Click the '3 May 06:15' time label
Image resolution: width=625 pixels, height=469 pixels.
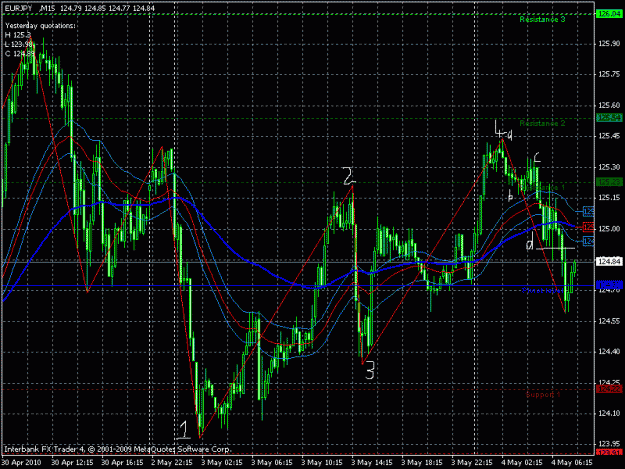coord(272,463)
